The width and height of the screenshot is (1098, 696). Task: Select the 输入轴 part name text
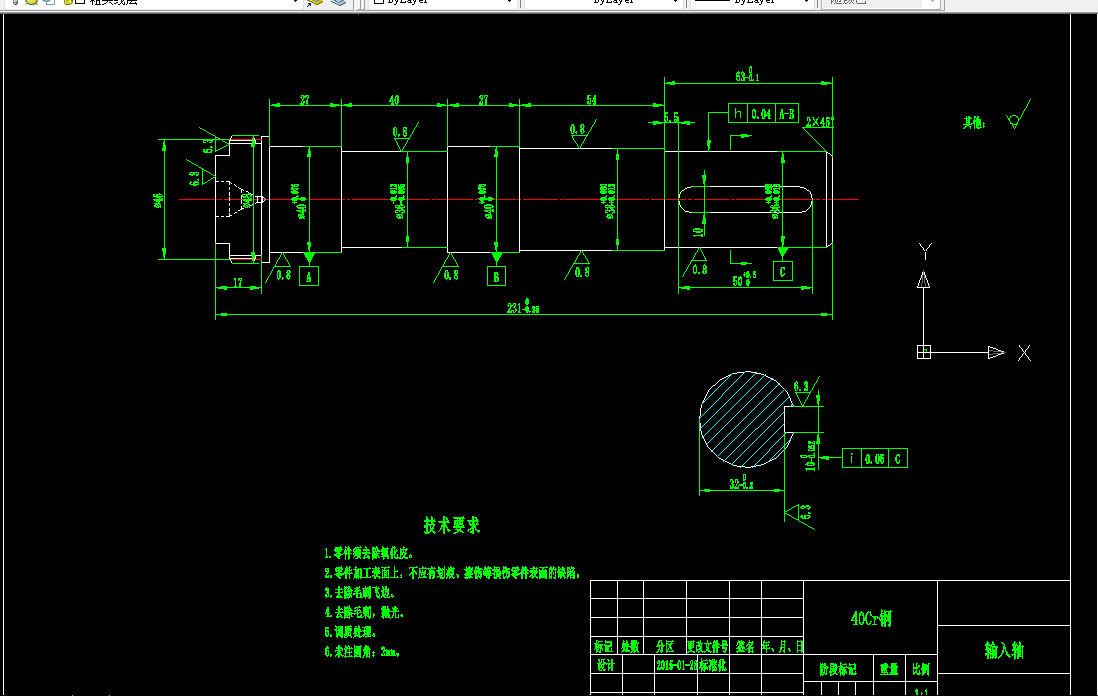click(x=1004, y=650)
